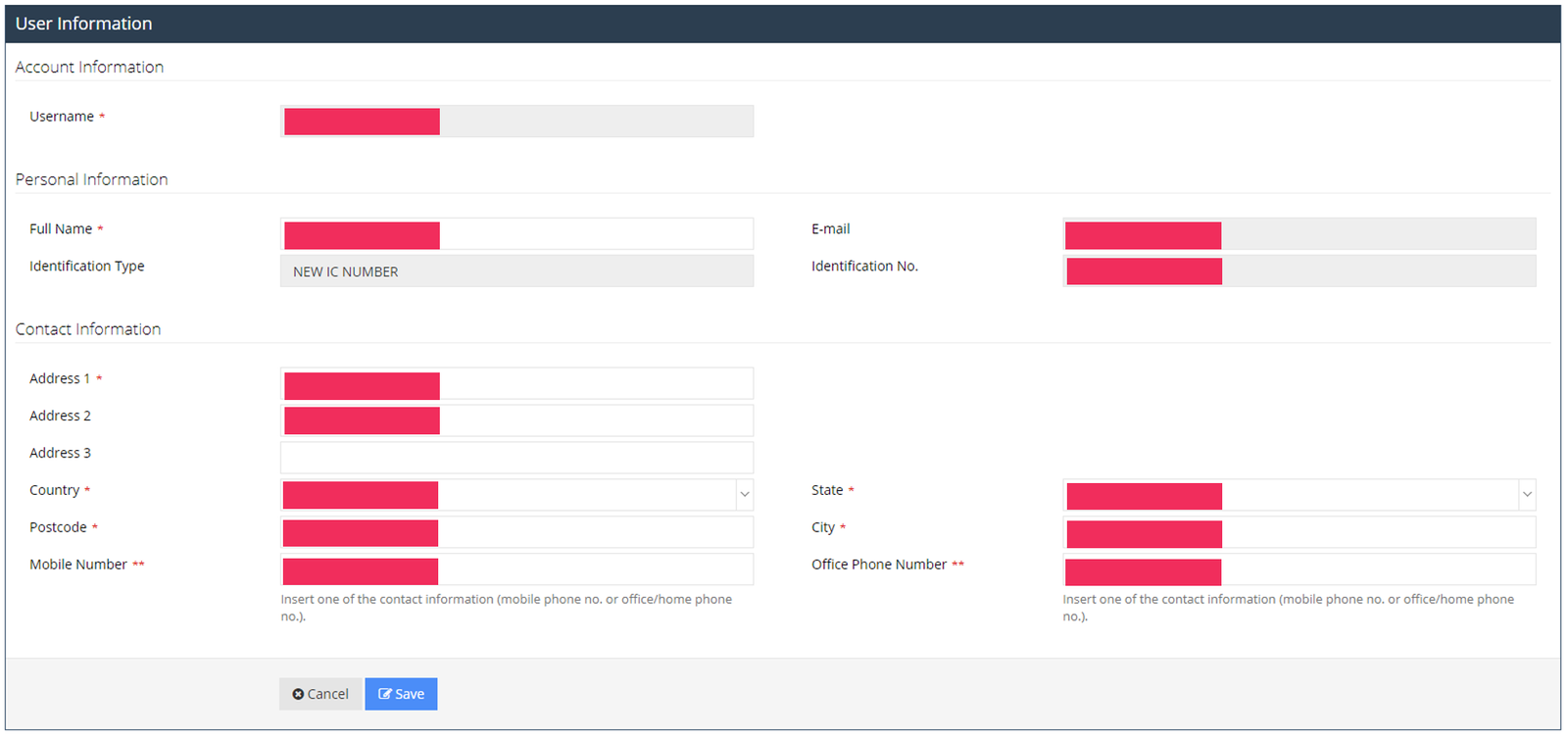Click the 'Contact Information' section heading

88,329
